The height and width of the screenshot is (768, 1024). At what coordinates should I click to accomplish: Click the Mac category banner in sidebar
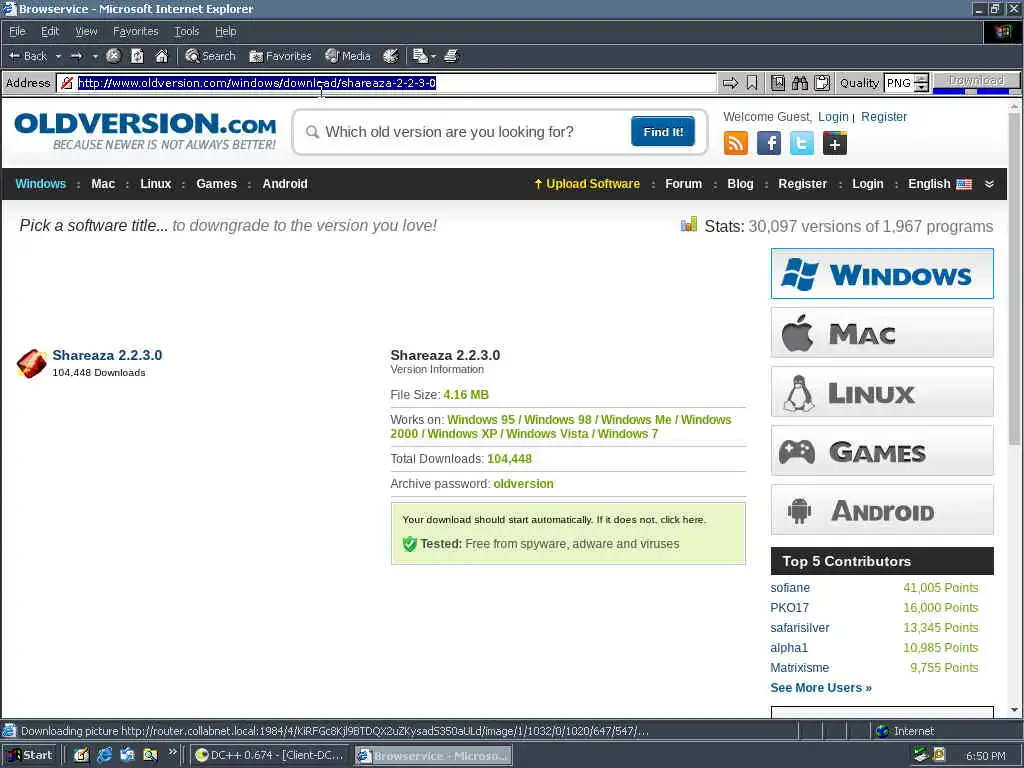coord(882,333)
